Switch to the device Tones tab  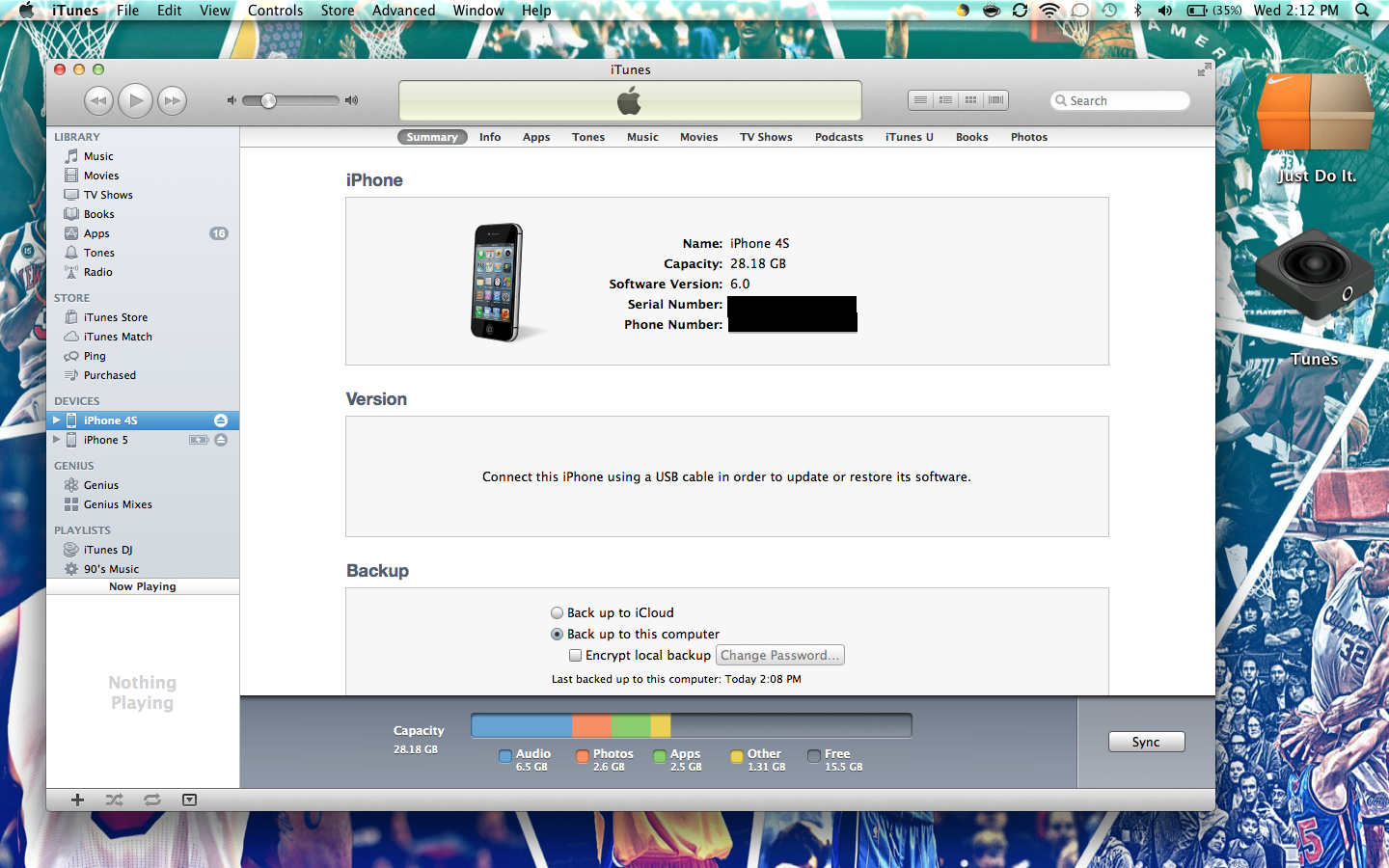pos(588,137)
